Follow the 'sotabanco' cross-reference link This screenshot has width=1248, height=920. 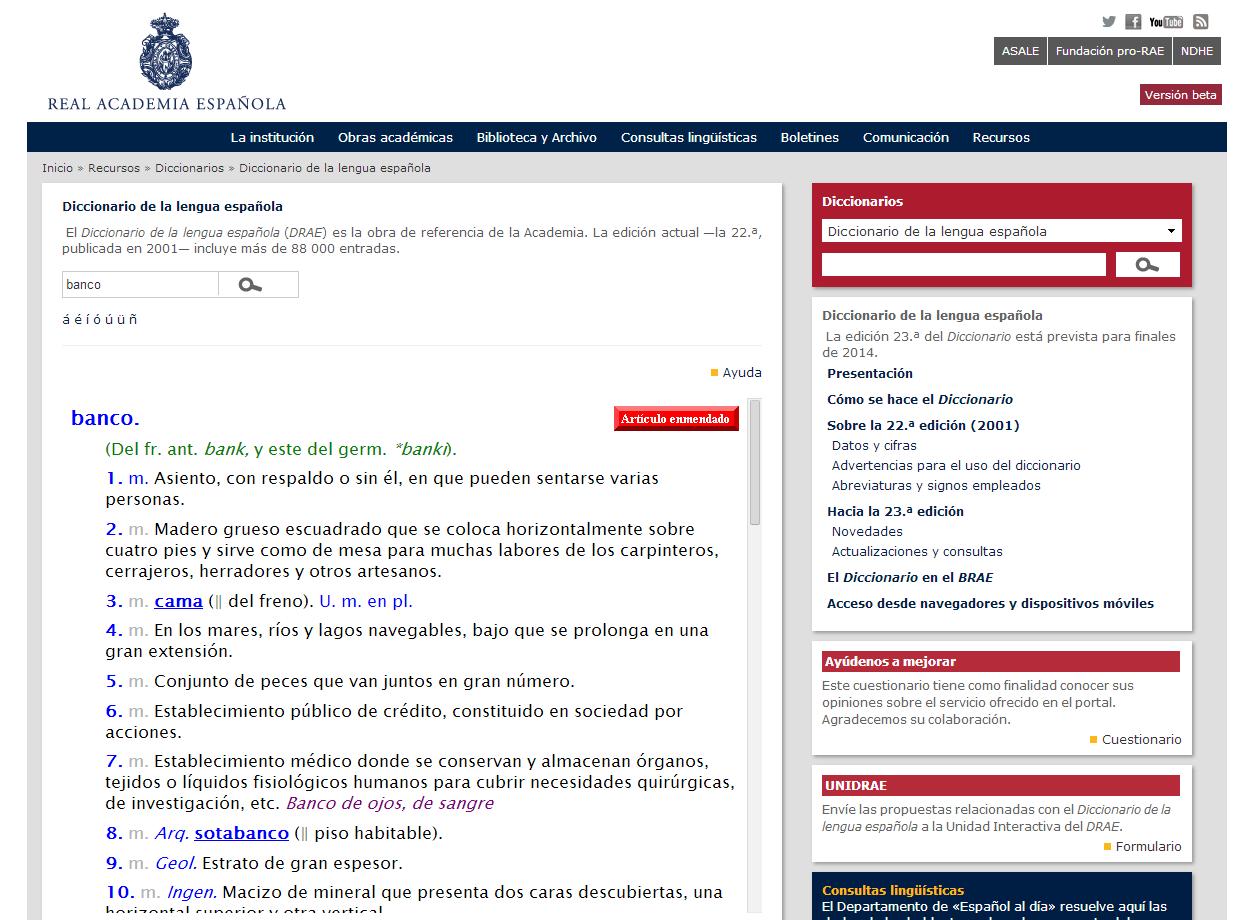point(241,833)
